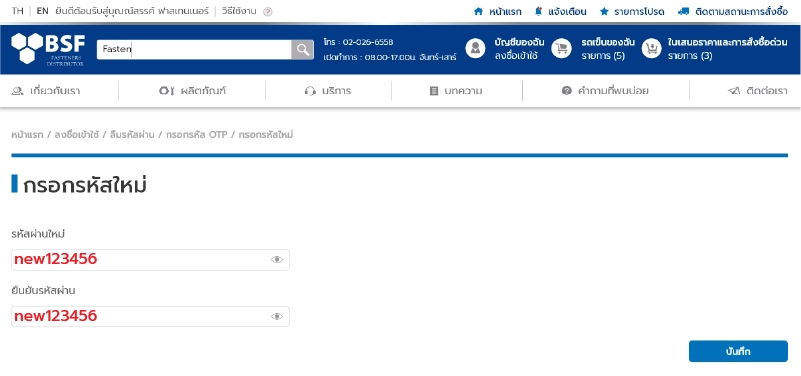Click the search magnifier button
Image resolution: width=801 pixels, height=376 pixels.
302,50
